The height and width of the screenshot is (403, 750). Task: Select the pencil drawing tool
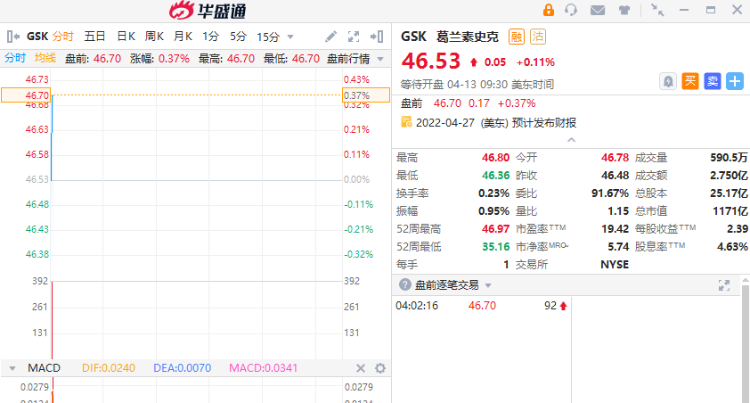click(331, 36)
